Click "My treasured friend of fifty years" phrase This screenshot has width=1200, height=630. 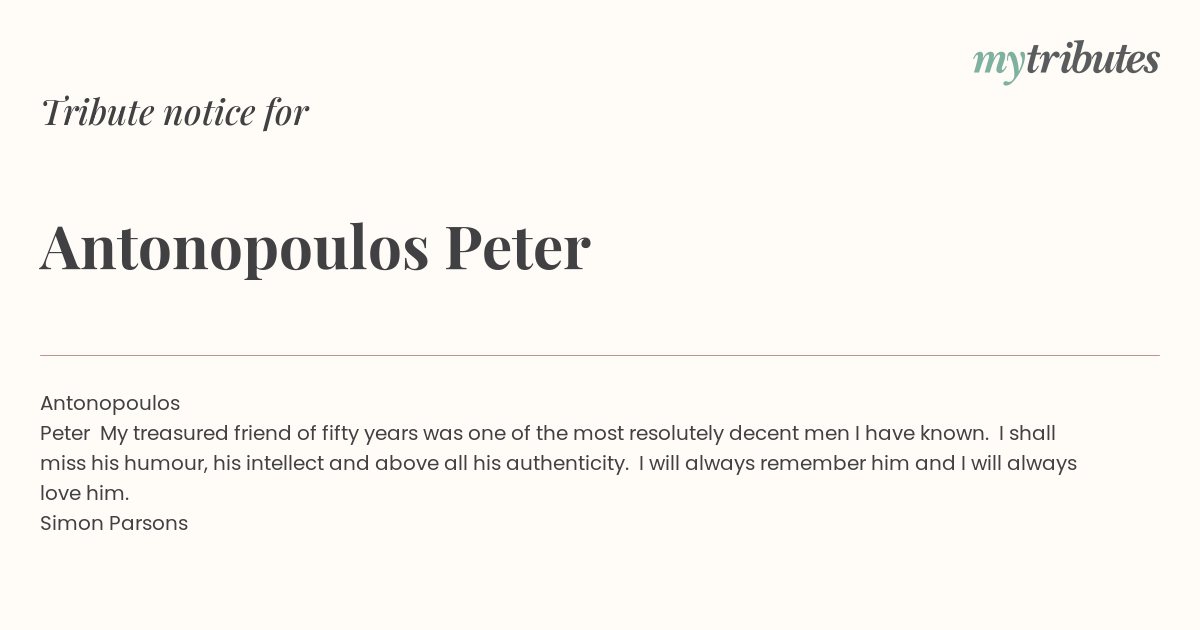(259, 434)
